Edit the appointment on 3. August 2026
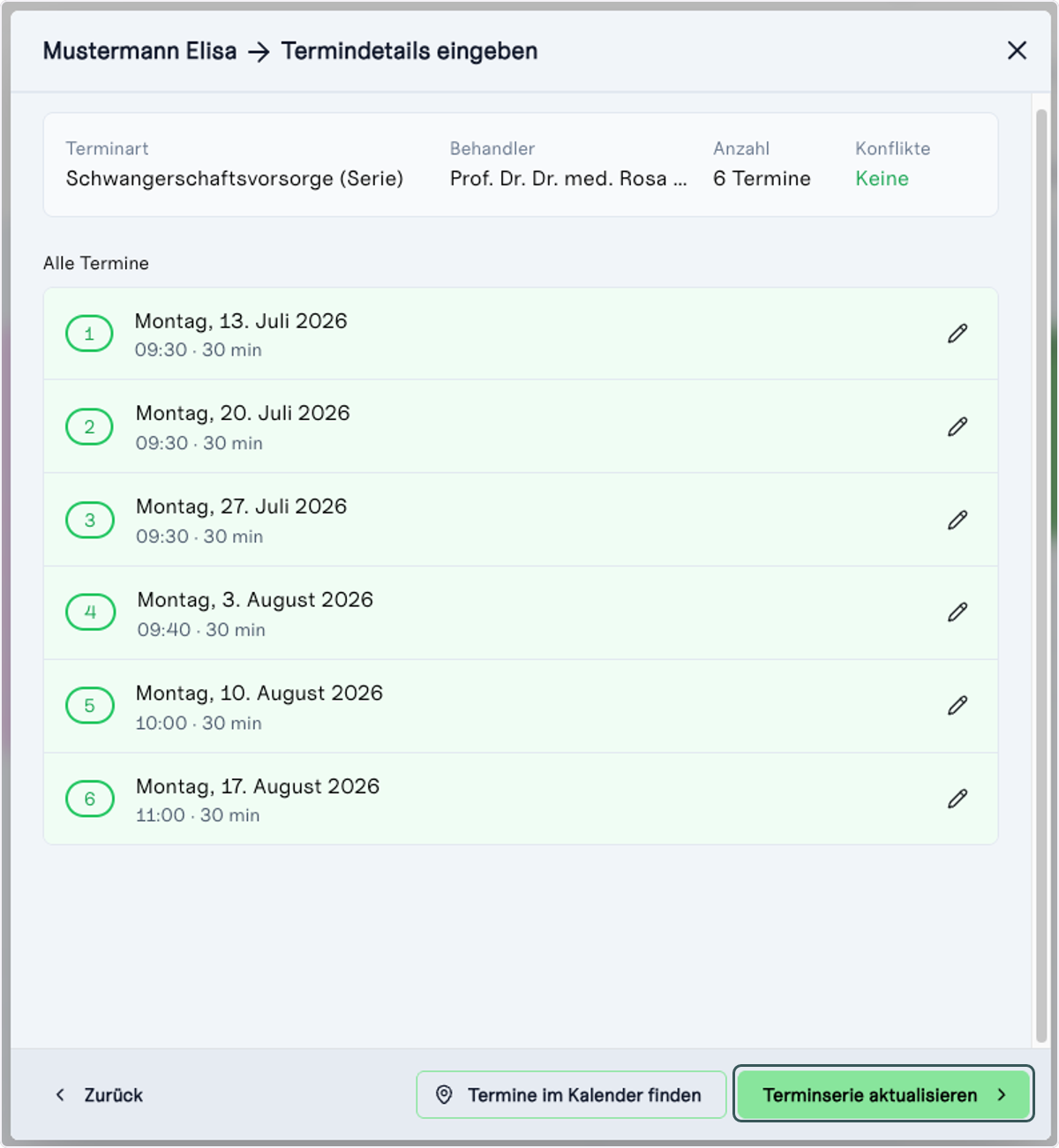 [x=958, y=612]
